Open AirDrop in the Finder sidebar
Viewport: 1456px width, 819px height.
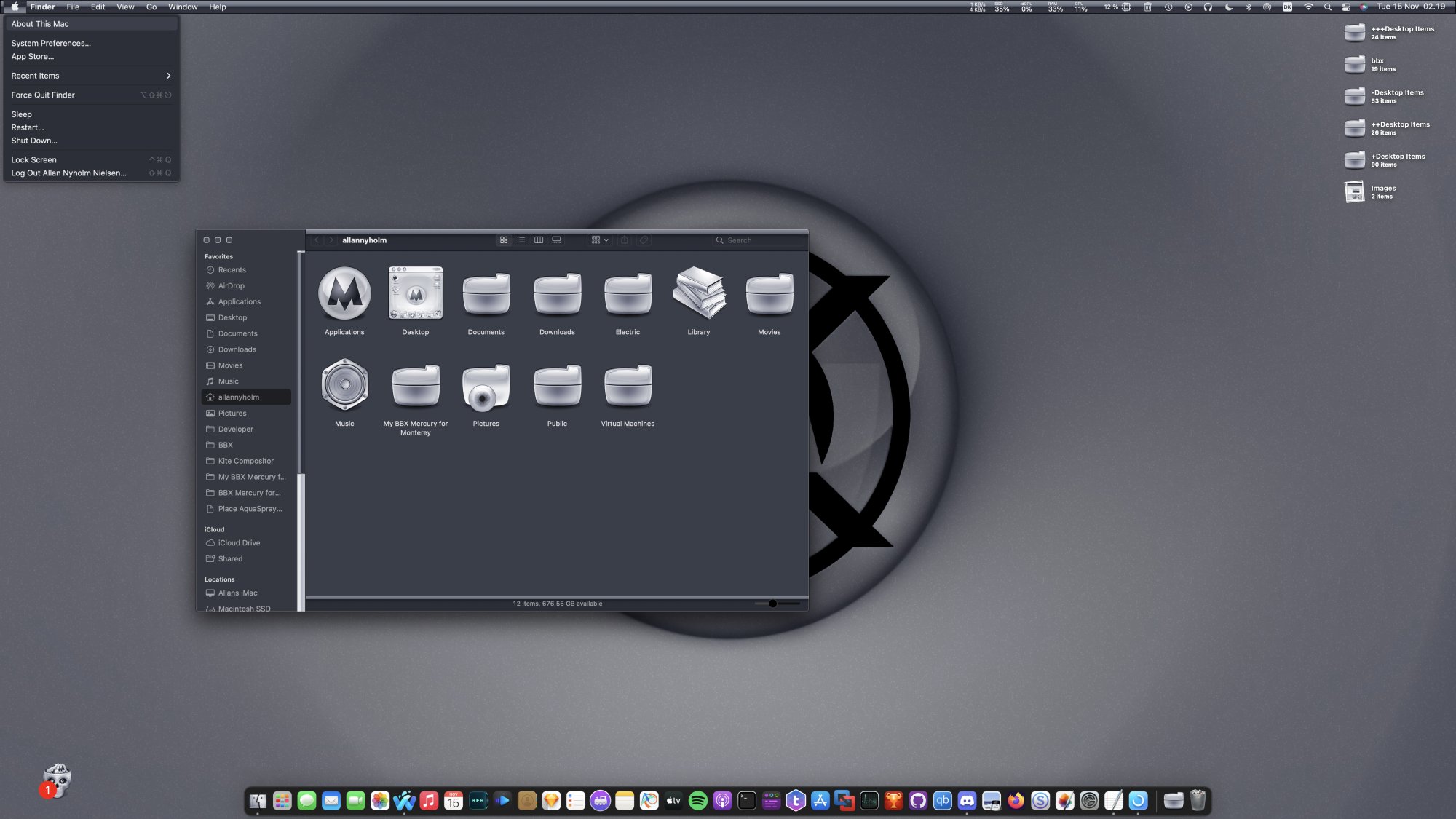[231, 285]
